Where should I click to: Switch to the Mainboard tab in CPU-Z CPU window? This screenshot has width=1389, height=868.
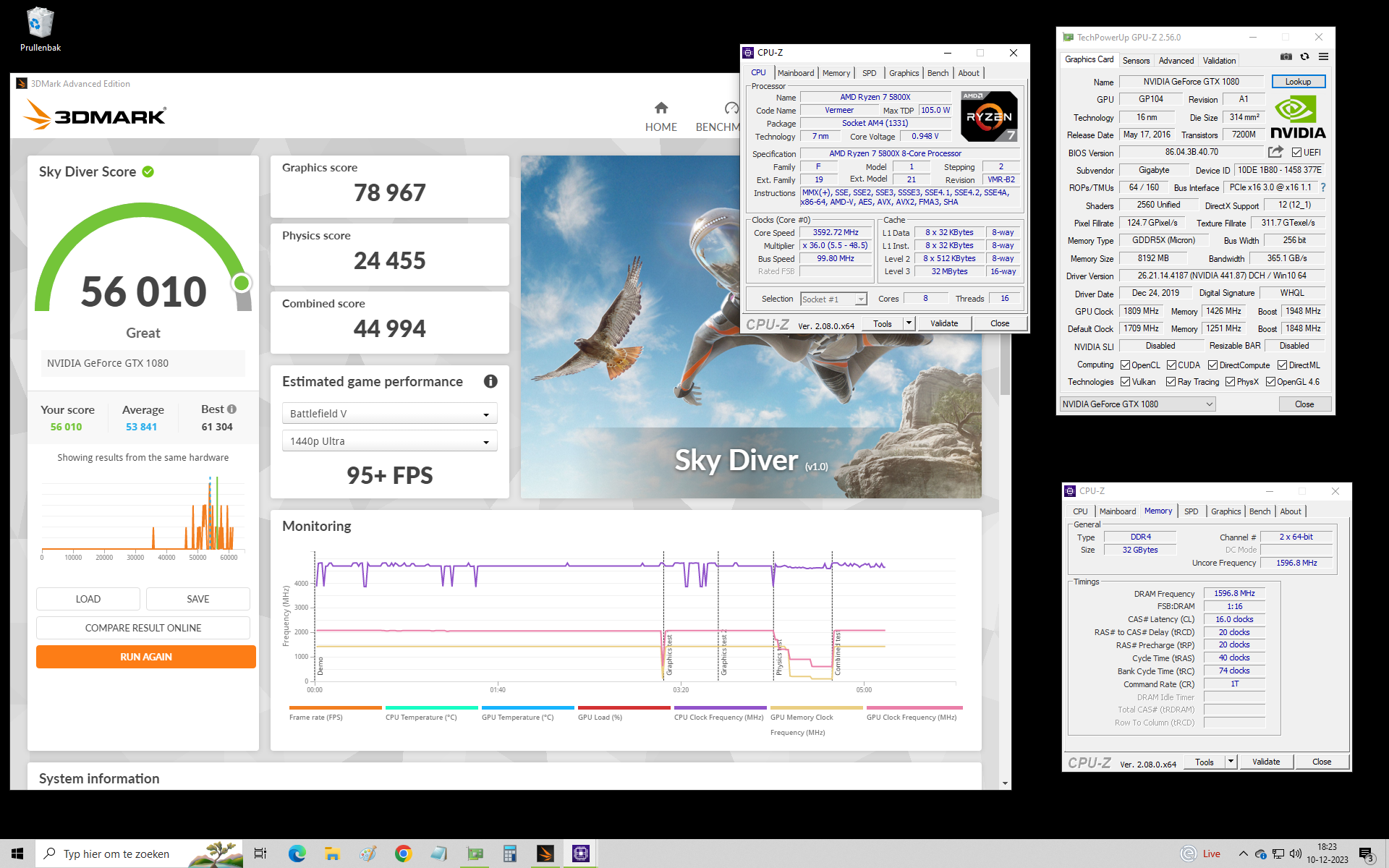click(x=796, y=73)
